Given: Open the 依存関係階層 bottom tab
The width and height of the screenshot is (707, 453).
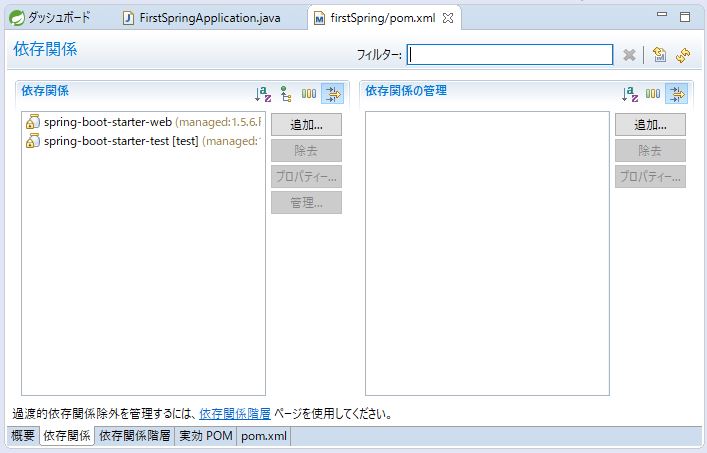Looking at the screenshot, I should [x=135, y=436].
